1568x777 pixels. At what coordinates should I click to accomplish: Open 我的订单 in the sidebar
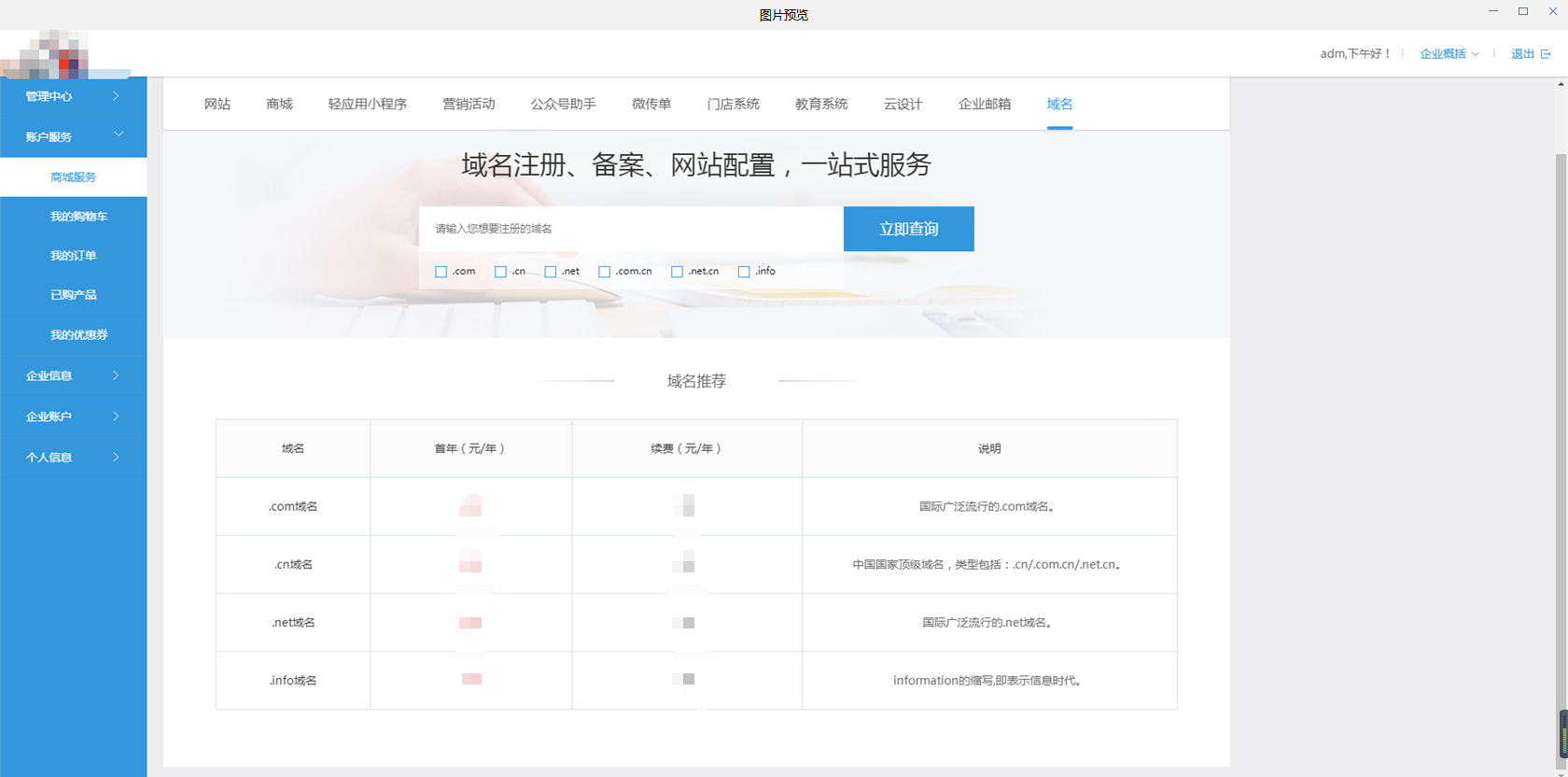[73, 256]
